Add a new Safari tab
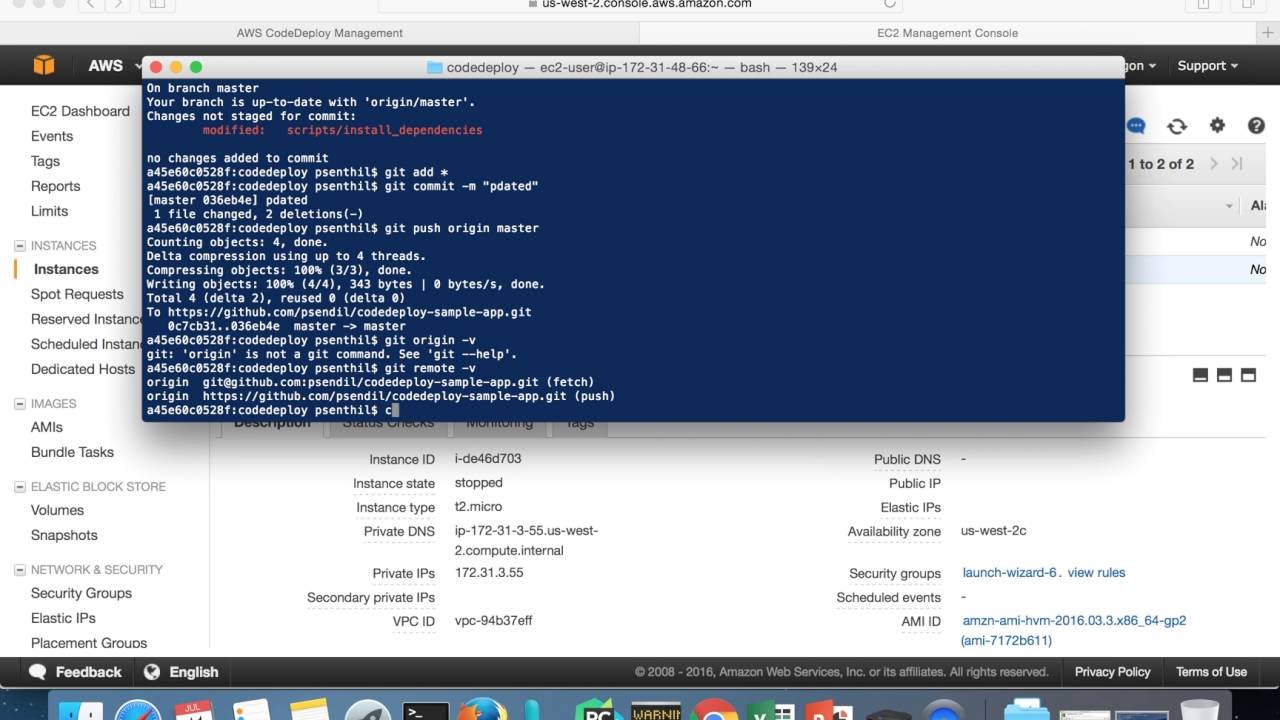1280x720 pixels. [x=1268, y=33]
